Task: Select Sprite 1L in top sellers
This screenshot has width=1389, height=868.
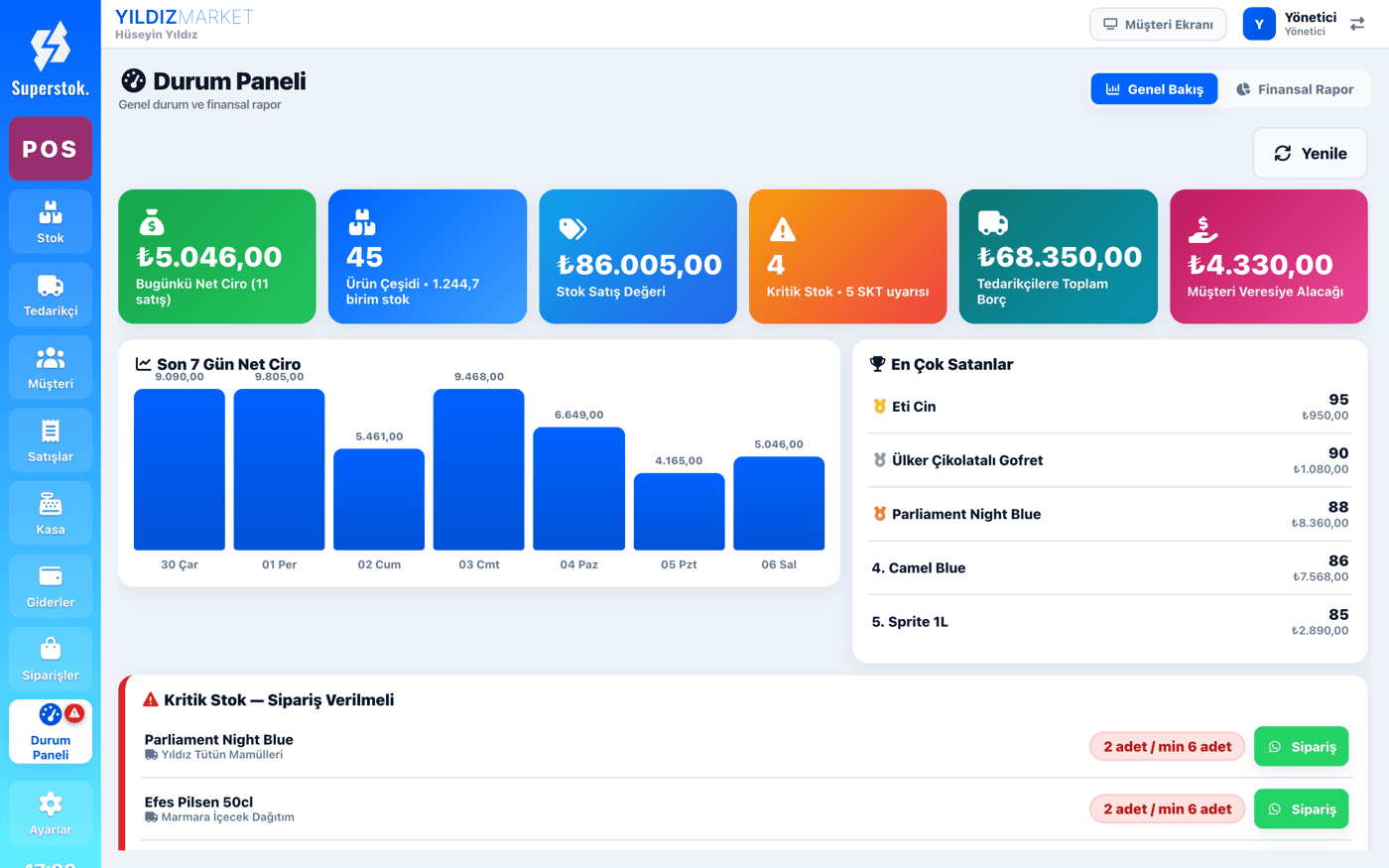Action: click(1109, 622)
